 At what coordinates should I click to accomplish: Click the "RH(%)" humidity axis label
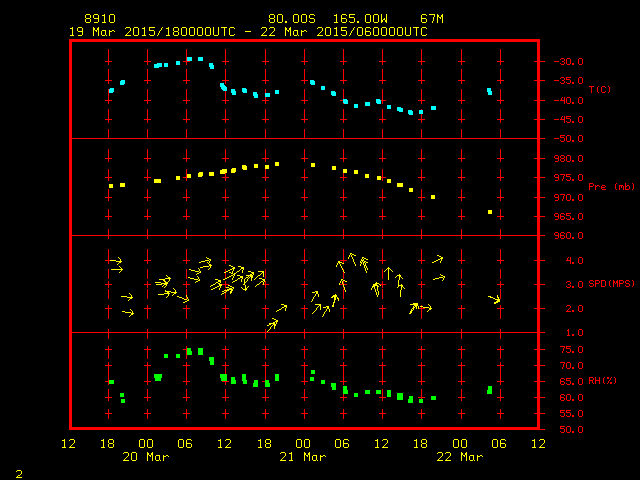coord(602,381)
